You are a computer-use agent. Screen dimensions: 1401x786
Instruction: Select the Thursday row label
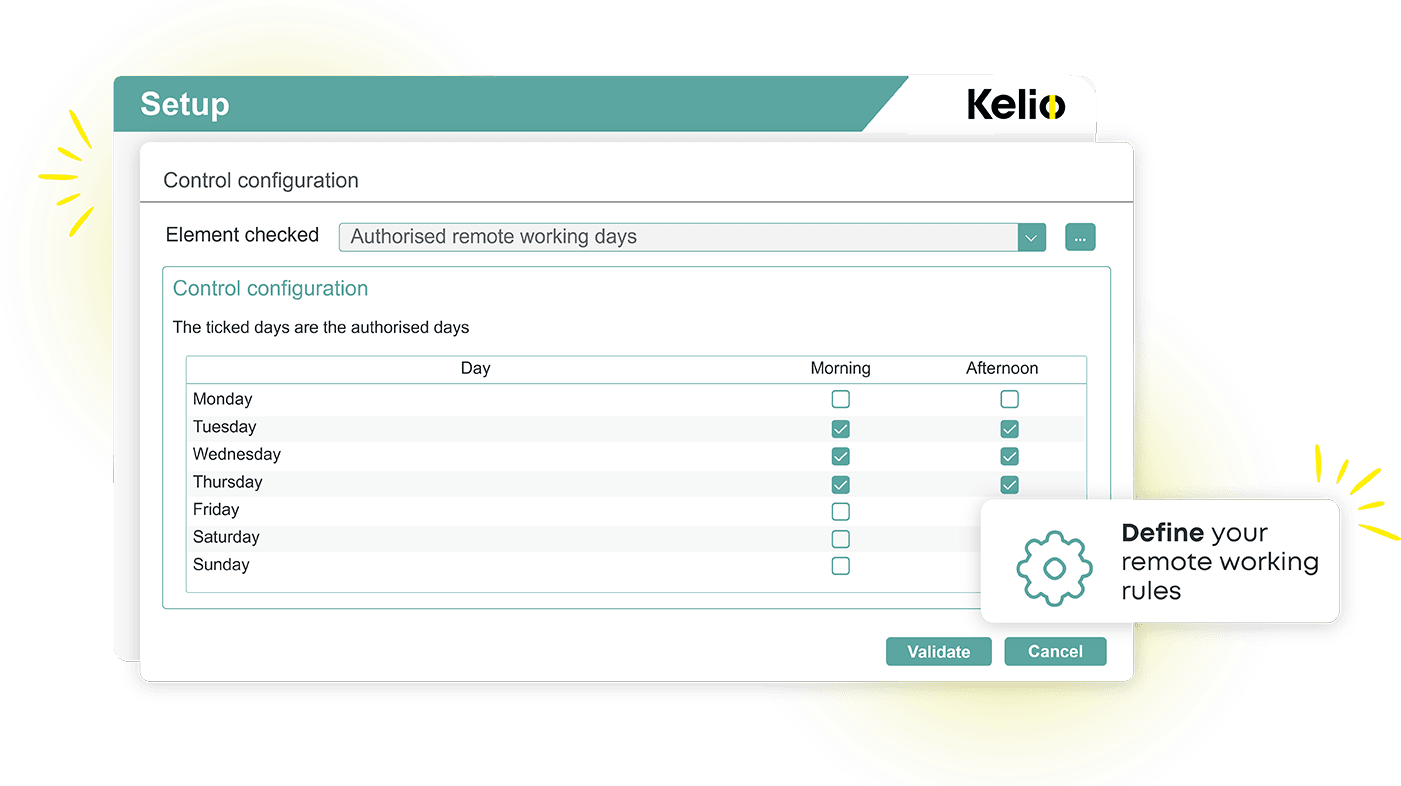coord(227,482)
